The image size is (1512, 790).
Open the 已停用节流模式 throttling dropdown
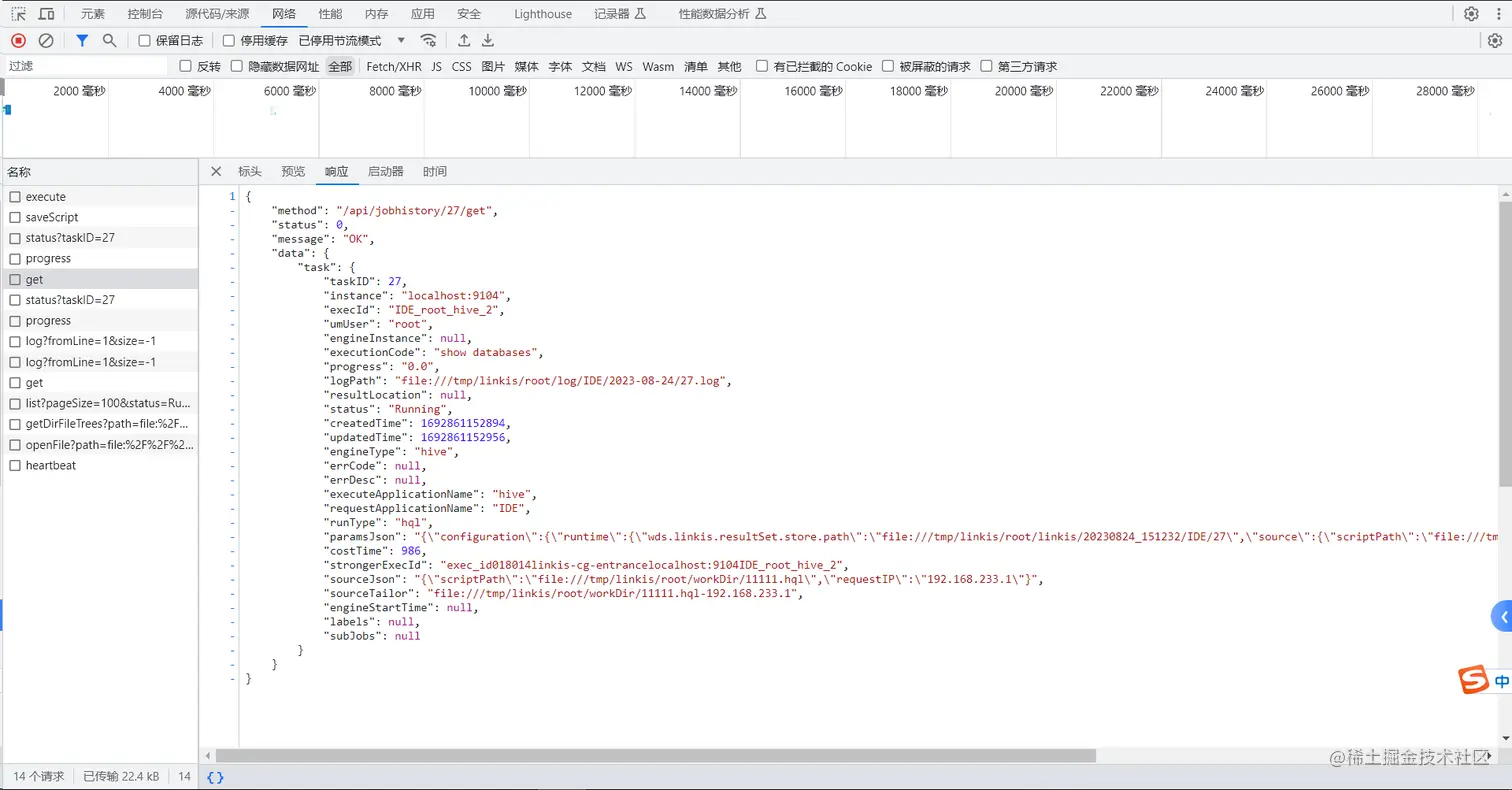coord(353,41)
